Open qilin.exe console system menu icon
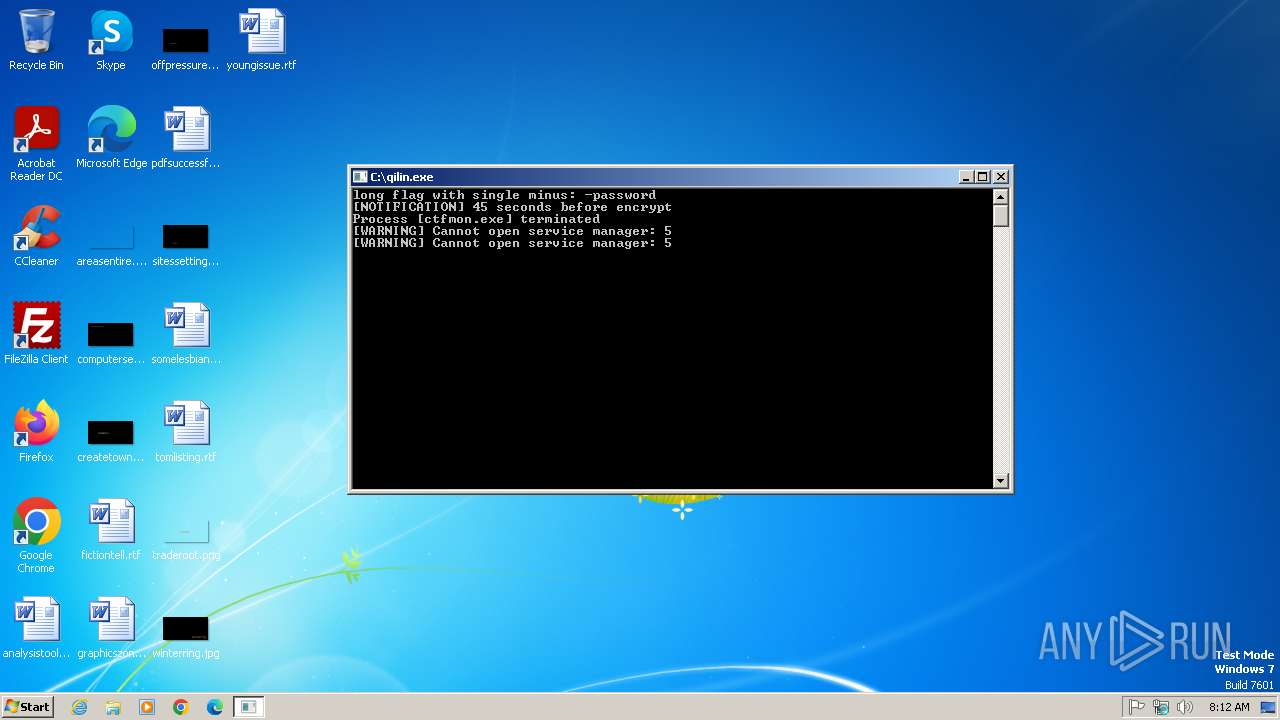The width and height of the screenshot is (1280, 720). [x=360, y=177]
